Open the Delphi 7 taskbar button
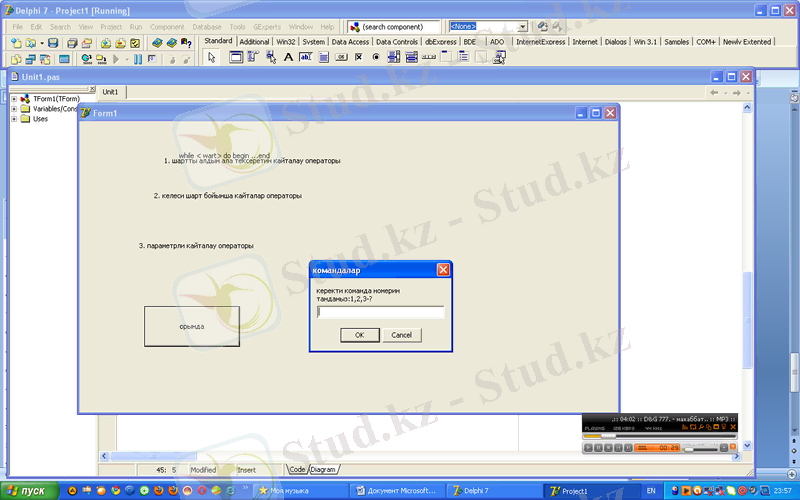The image size is (800, 500). coord(493,491)
